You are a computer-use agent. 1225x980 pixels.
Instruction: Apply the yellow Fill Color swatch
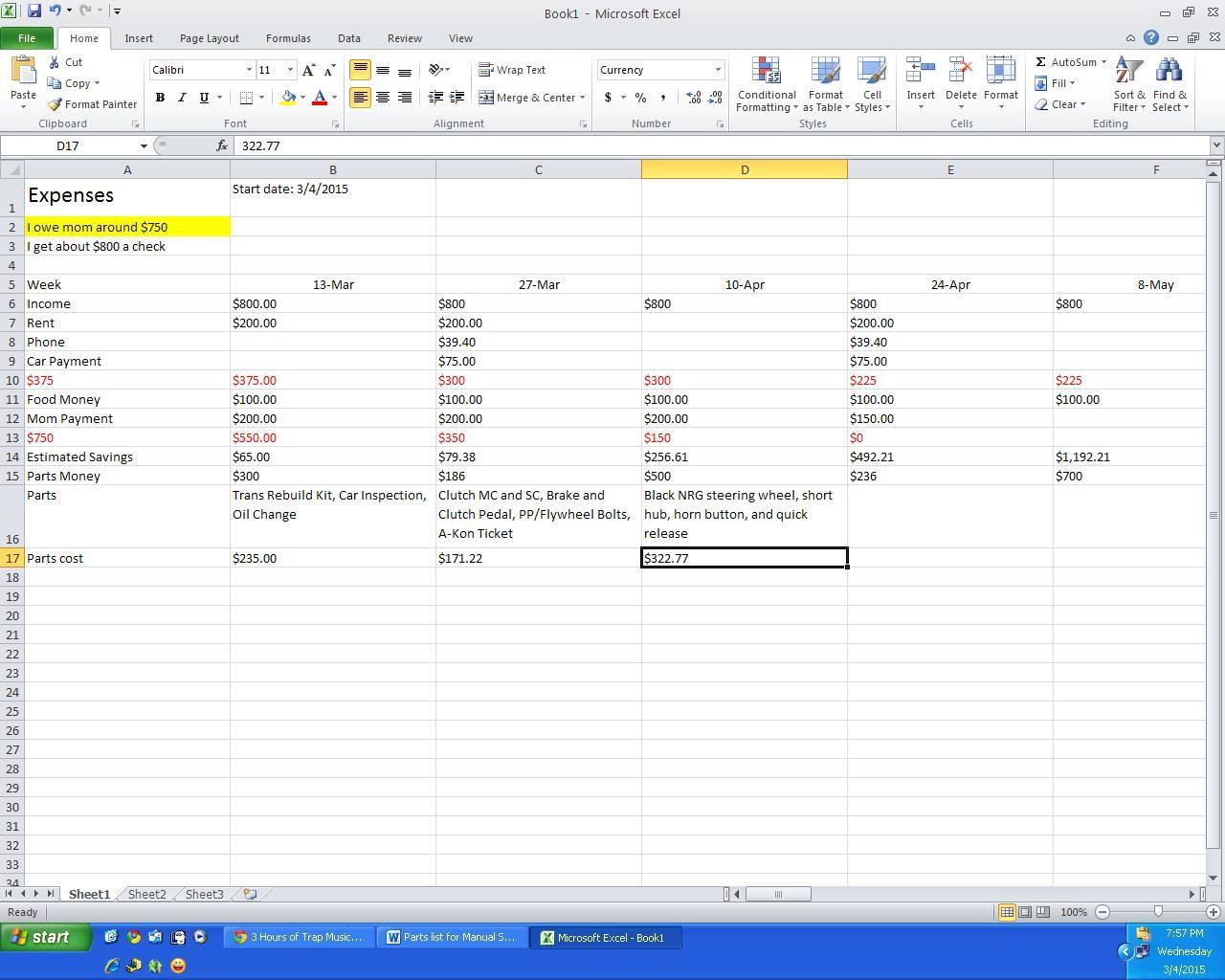click(288, 98)
